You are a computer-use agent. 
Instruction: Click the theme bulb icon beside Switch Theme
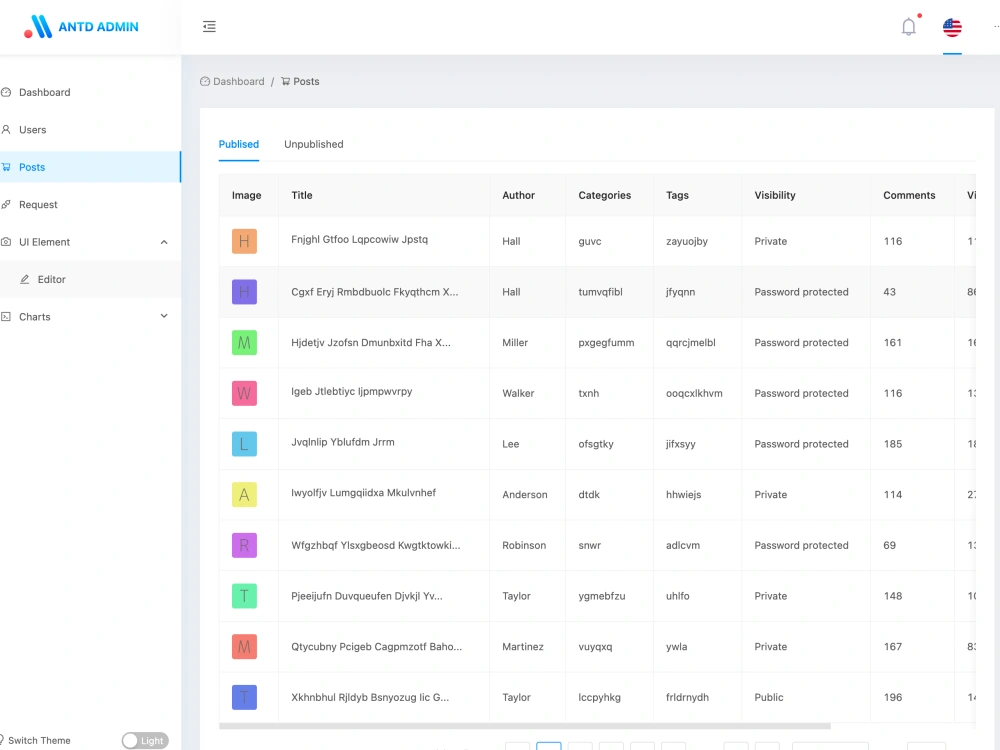2,740
